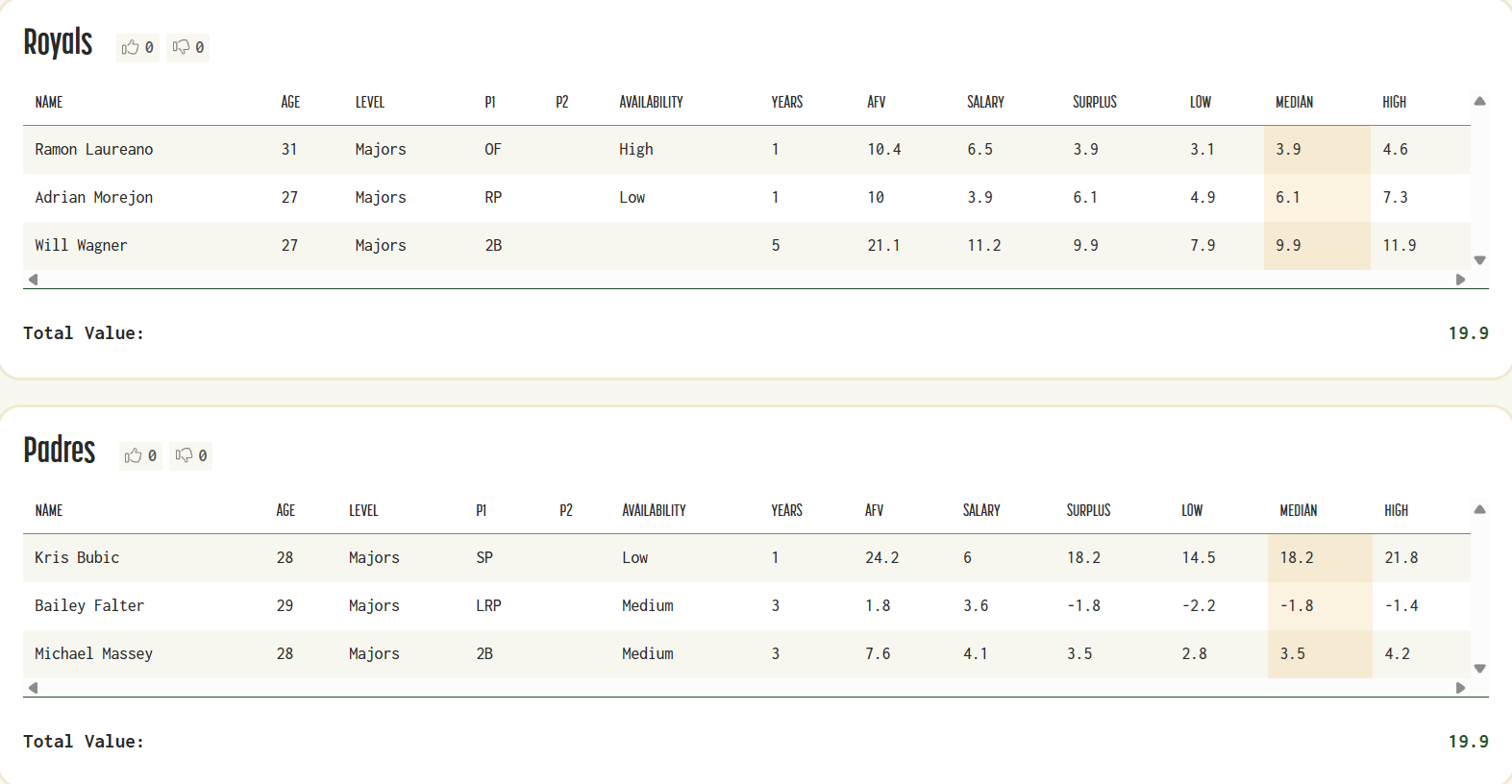Sort the Padres table by the AGE column
This screenshot has height=784, width=1512.
[285, 510]
